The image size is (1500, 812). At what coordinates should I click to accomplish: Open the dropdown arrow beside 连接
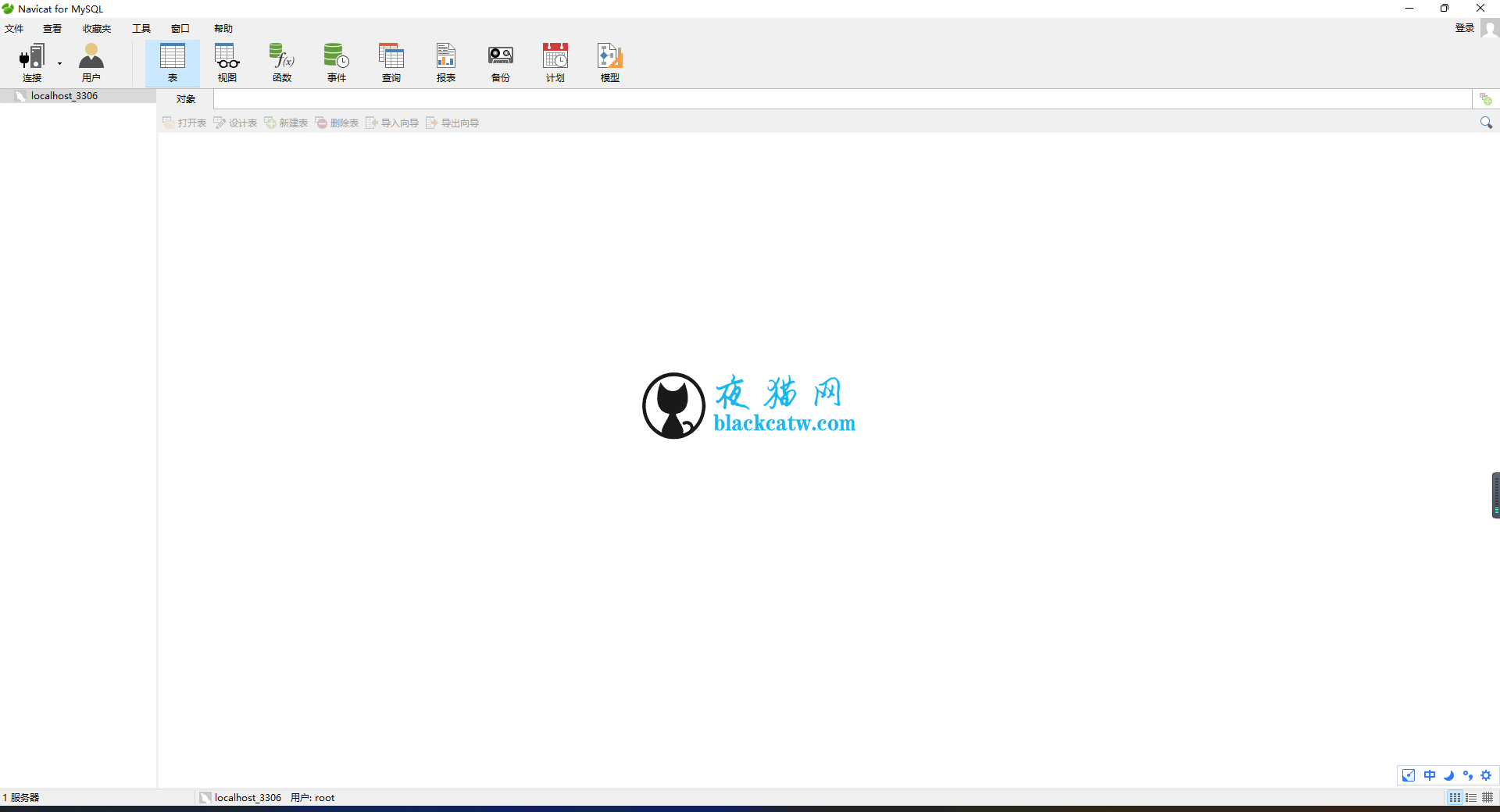59,63
